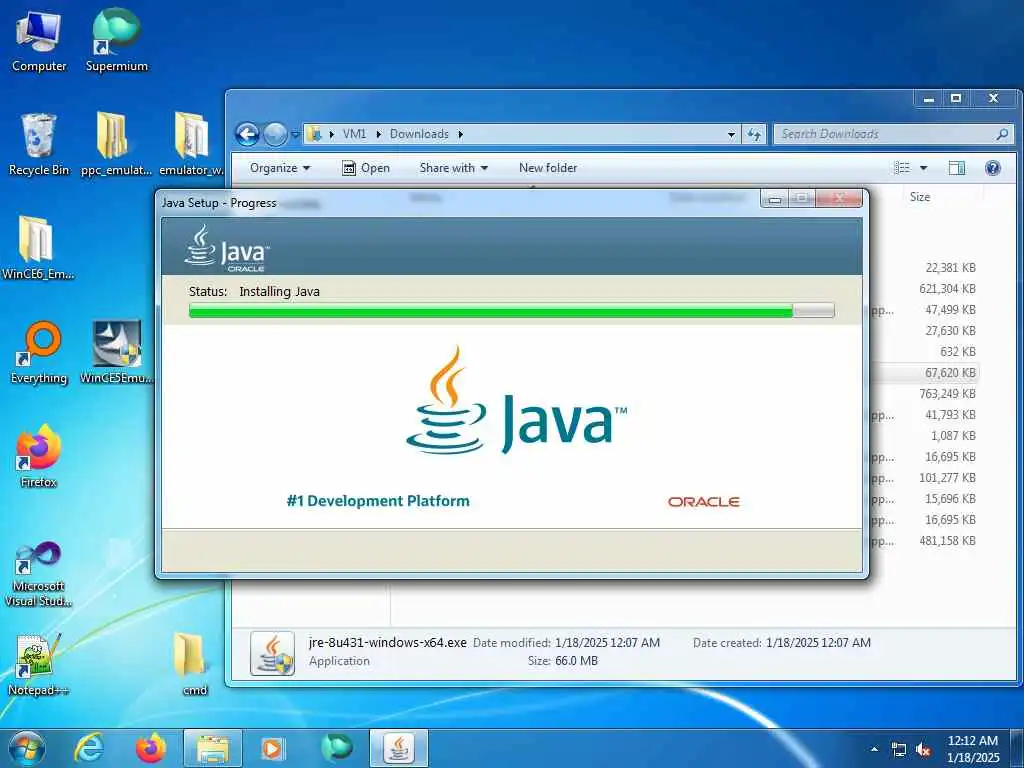Select the WinCE6_Em... folder on desktop
1024x768 pixels.
(39, 248)
